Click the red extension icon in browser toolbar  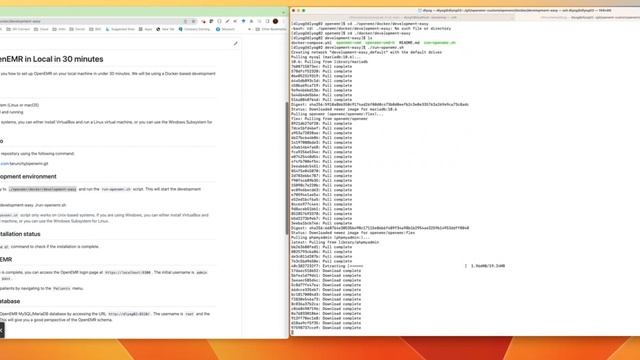pyautogui.click(x=203, y=21)
